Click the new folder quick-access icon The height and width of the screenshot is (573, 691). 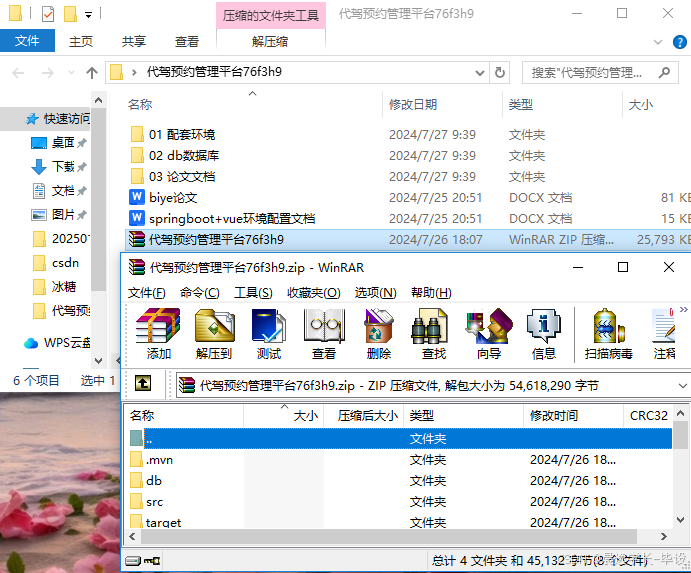click(x=70, y=14)
